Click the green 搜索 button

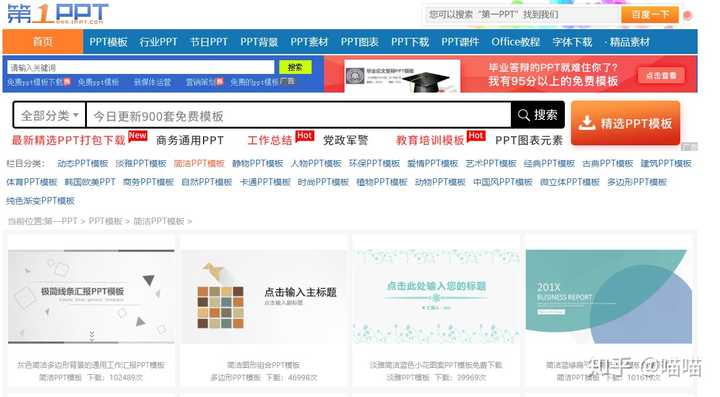click(x=295, y=67)
